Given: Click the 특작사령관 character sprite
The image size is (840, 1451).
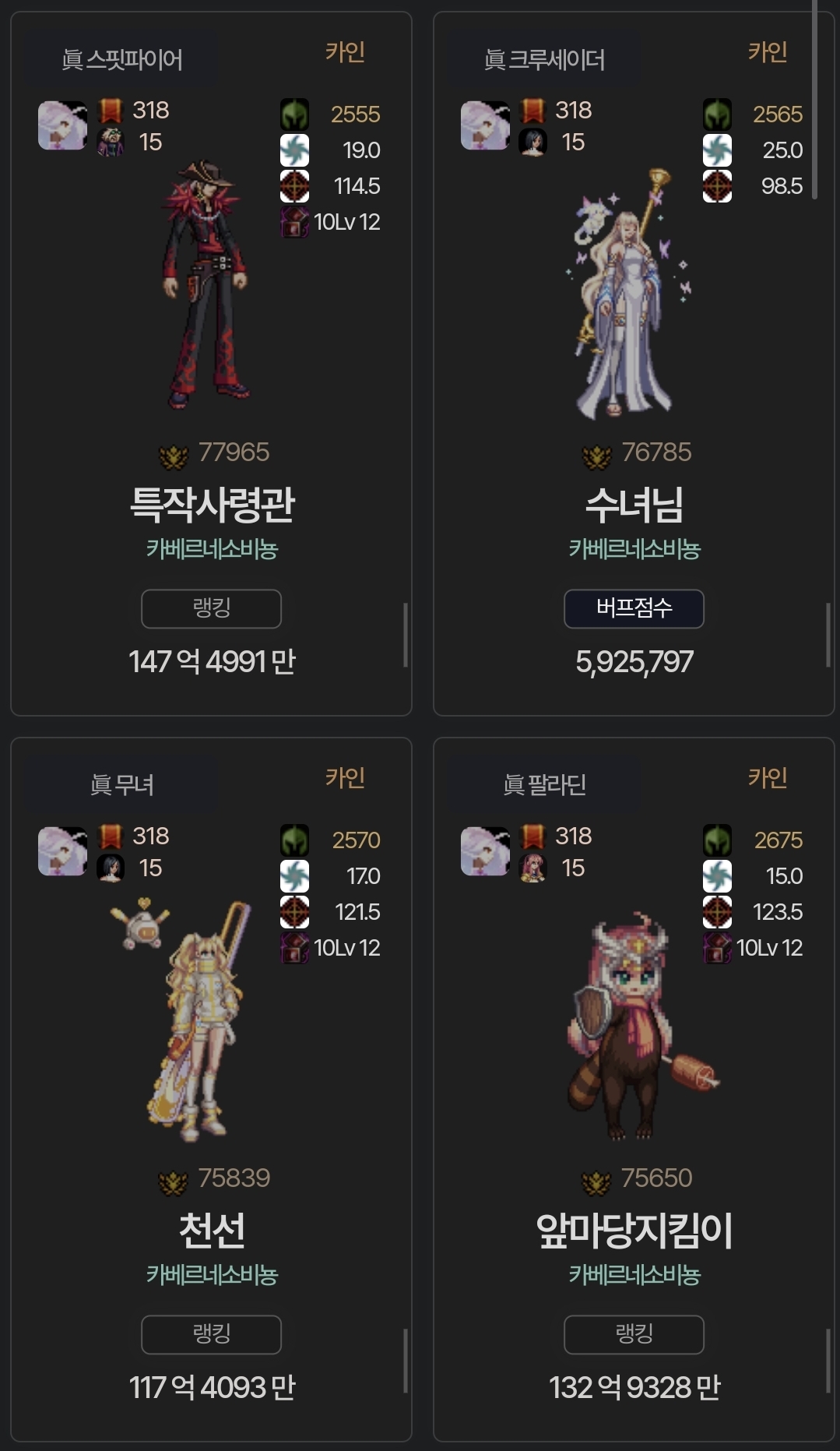Looking at the screenshot, I should [205, 284].
